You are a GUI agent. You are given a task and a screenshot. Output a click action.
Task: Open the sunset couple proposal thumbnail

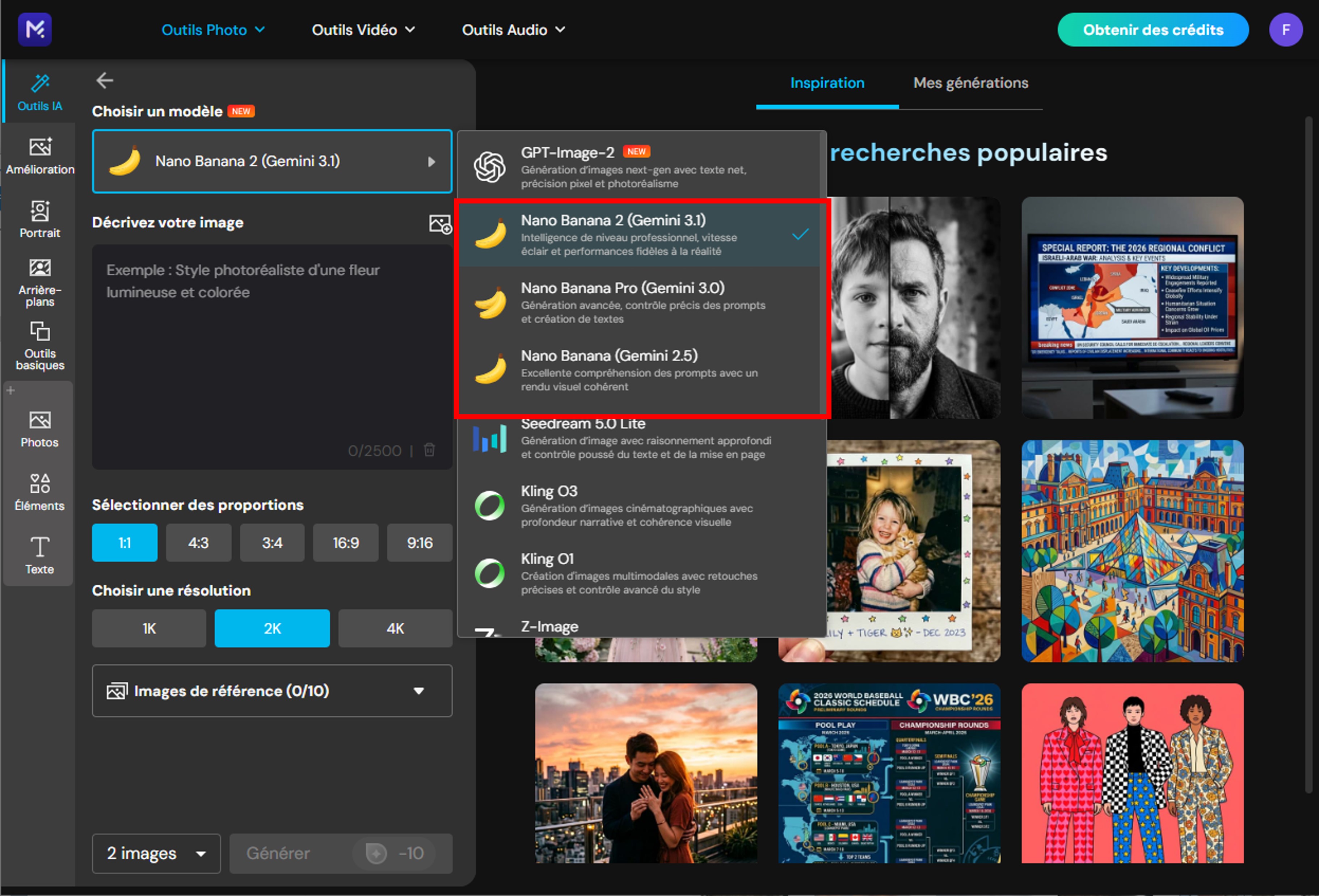point(646,773)
